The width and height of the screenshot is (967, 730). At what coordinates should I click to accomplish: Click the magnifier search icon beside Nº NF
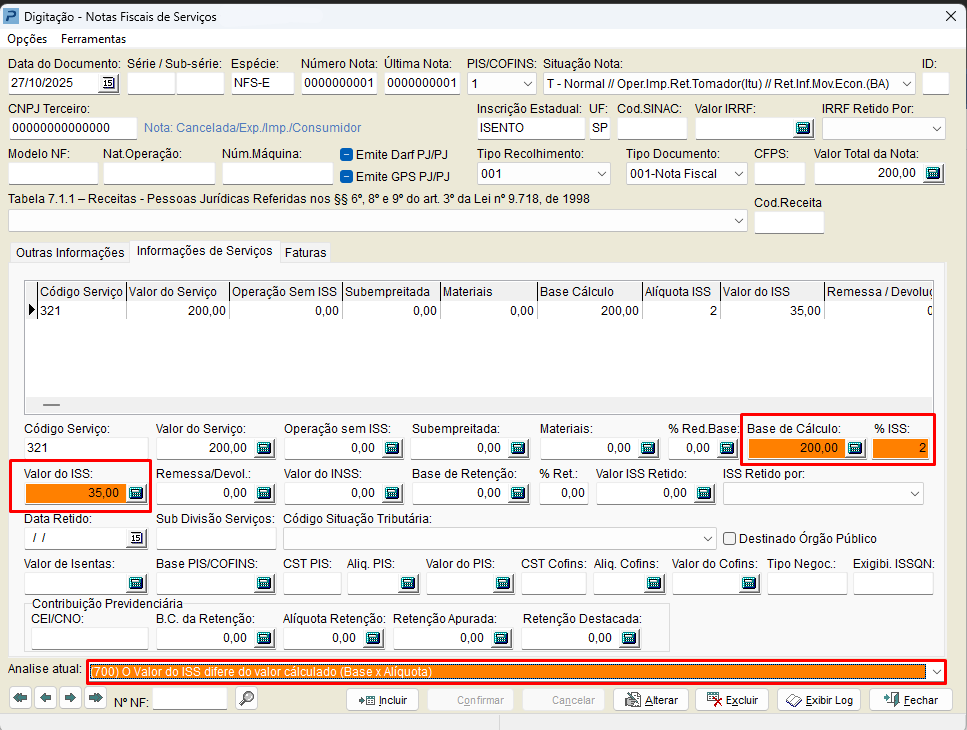tap(246, 700)
